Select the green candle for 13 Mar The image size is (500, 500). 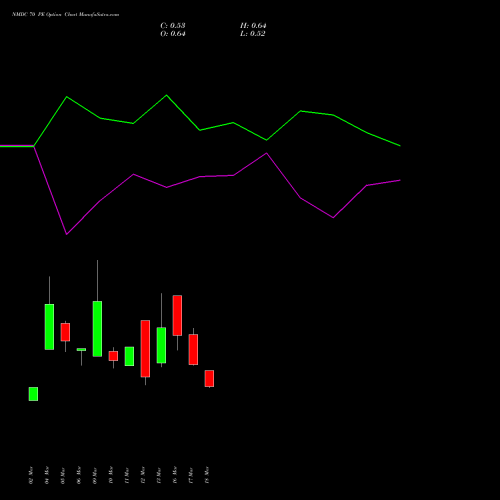pyautogui.click(x=161, y=345)
